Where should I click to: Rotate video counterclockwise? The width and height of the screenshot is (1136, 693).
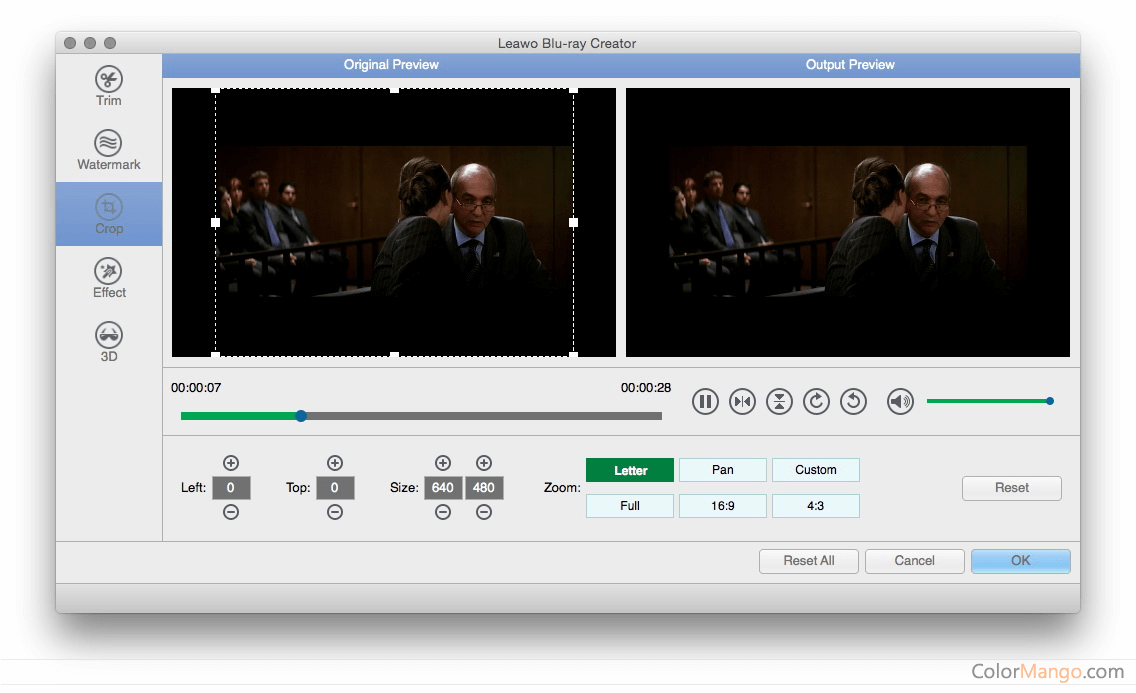[853, 402]
